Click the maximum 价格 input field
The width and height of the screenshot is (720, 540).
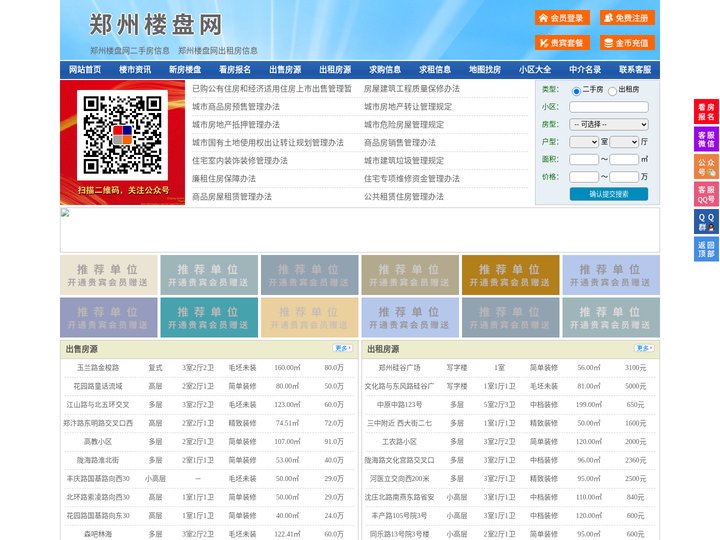[624, 177]
